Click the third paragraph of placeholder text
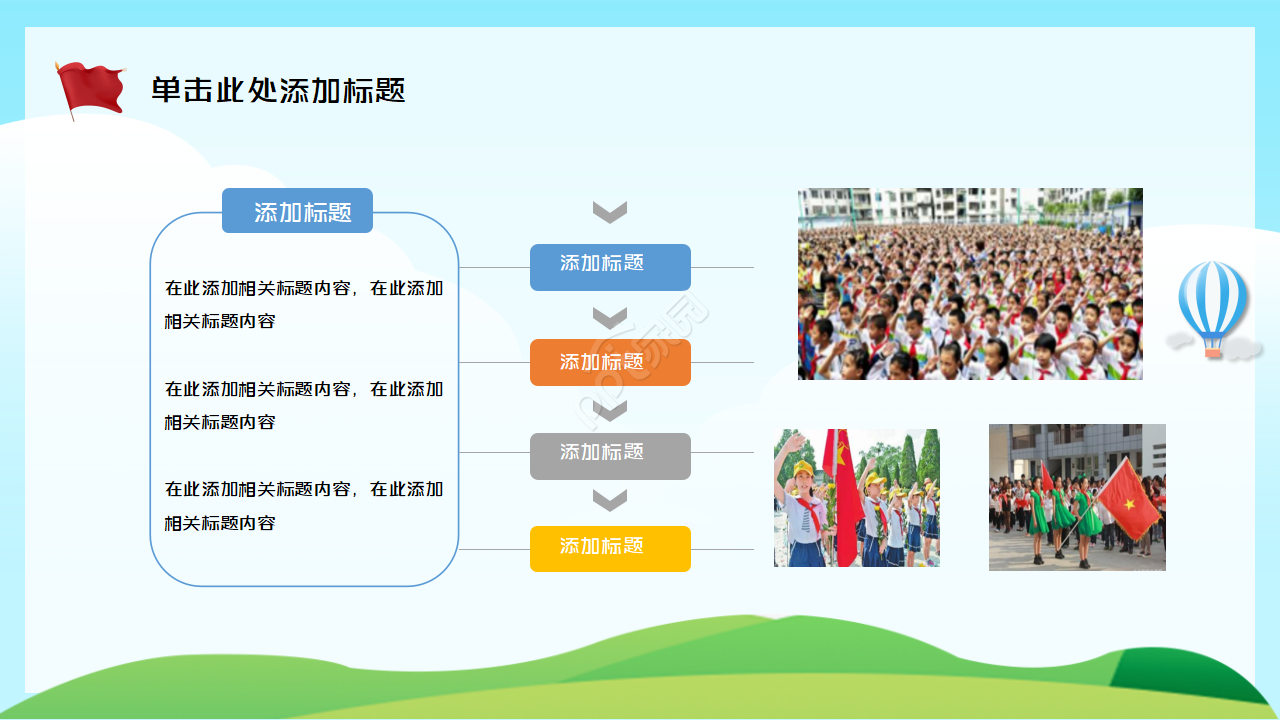This screenshot has height=720, width=1280. [304, 506]
